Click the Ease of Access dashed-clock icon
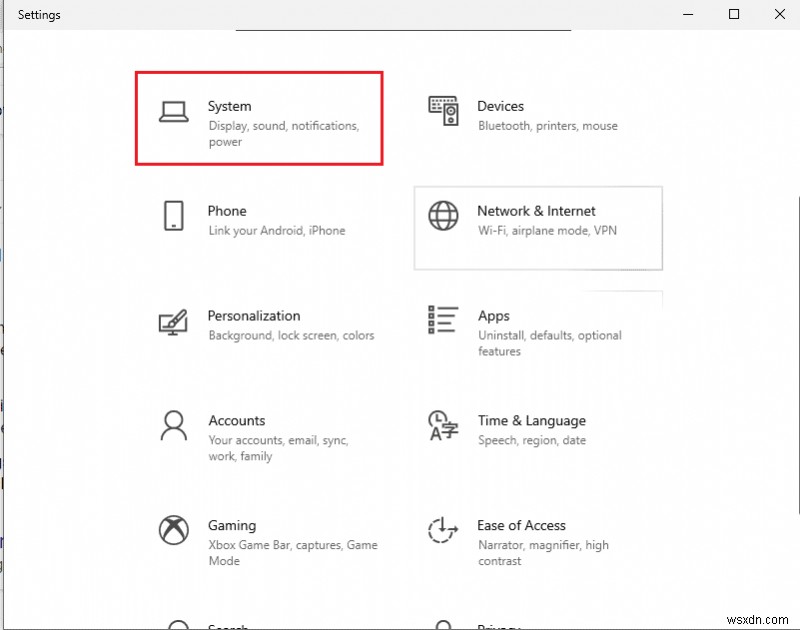The height and width of the screenshot is (630, 800). pos(441,530)
